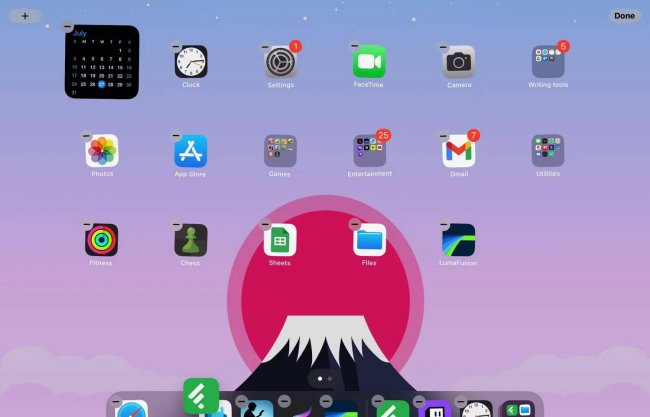Open Safari in the dock
This screenshot has width=650, height=417.
131,409
